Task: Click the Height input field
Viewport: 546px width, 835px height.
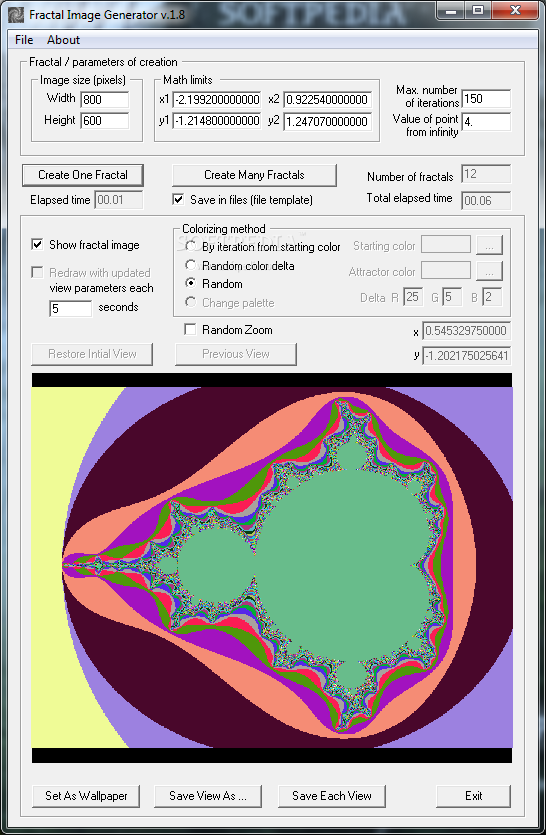Action: pyautogui.click(x=105, y=121)
